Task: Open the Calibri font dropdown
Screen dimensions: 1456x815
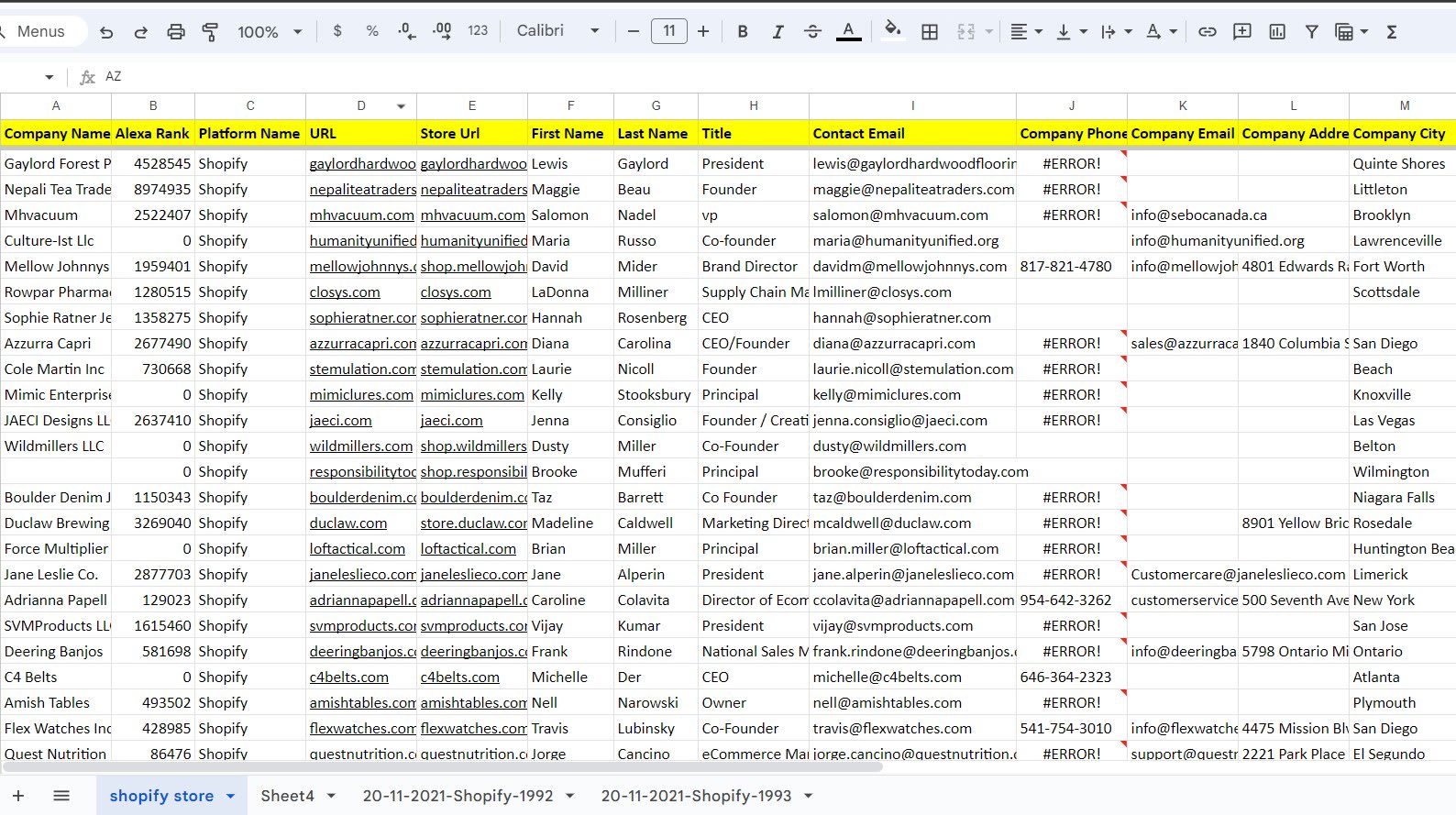Action: [557, 31]
